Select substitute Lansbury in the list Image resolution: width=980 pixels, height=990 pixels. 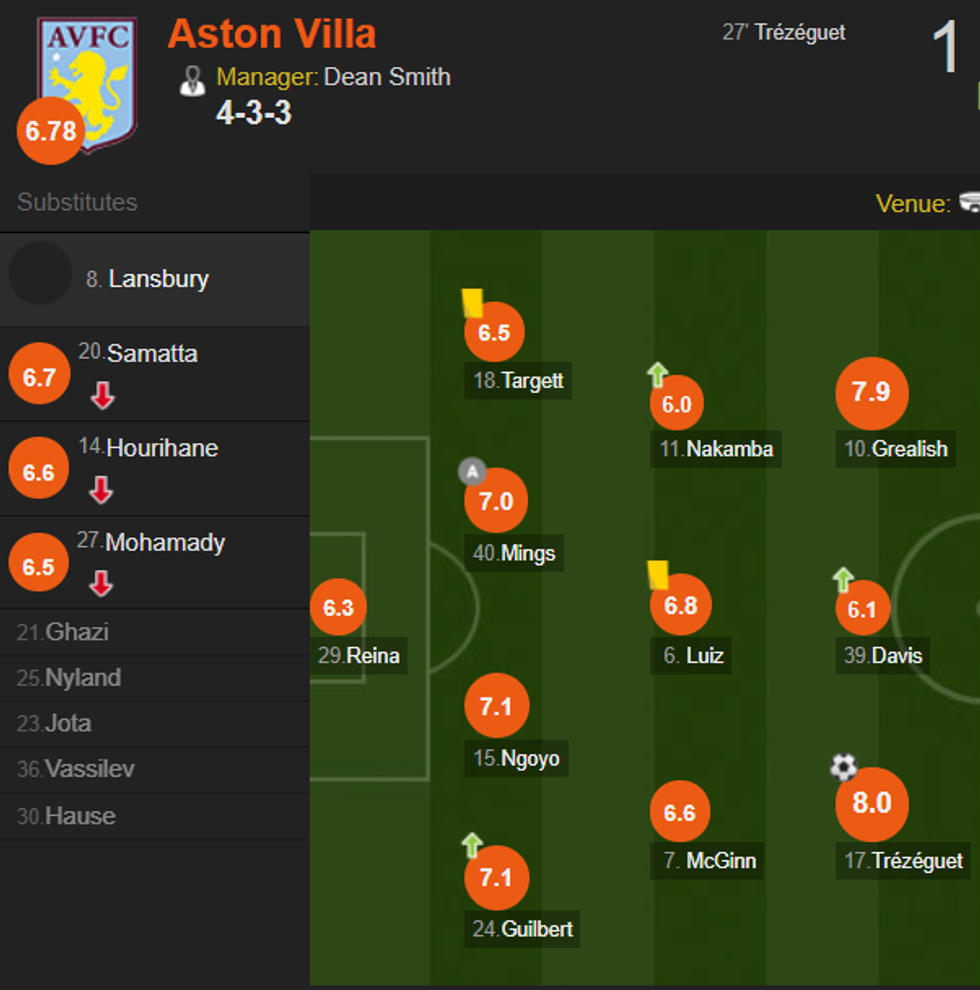(x=158, y=279)
